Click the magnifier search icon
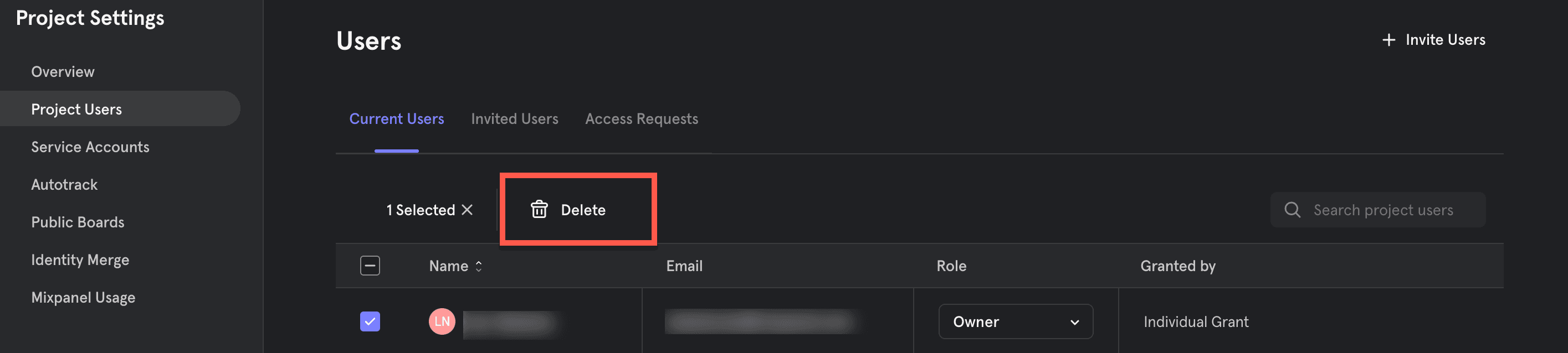The image size is (1568, 353). click(x=1292, y=210)
